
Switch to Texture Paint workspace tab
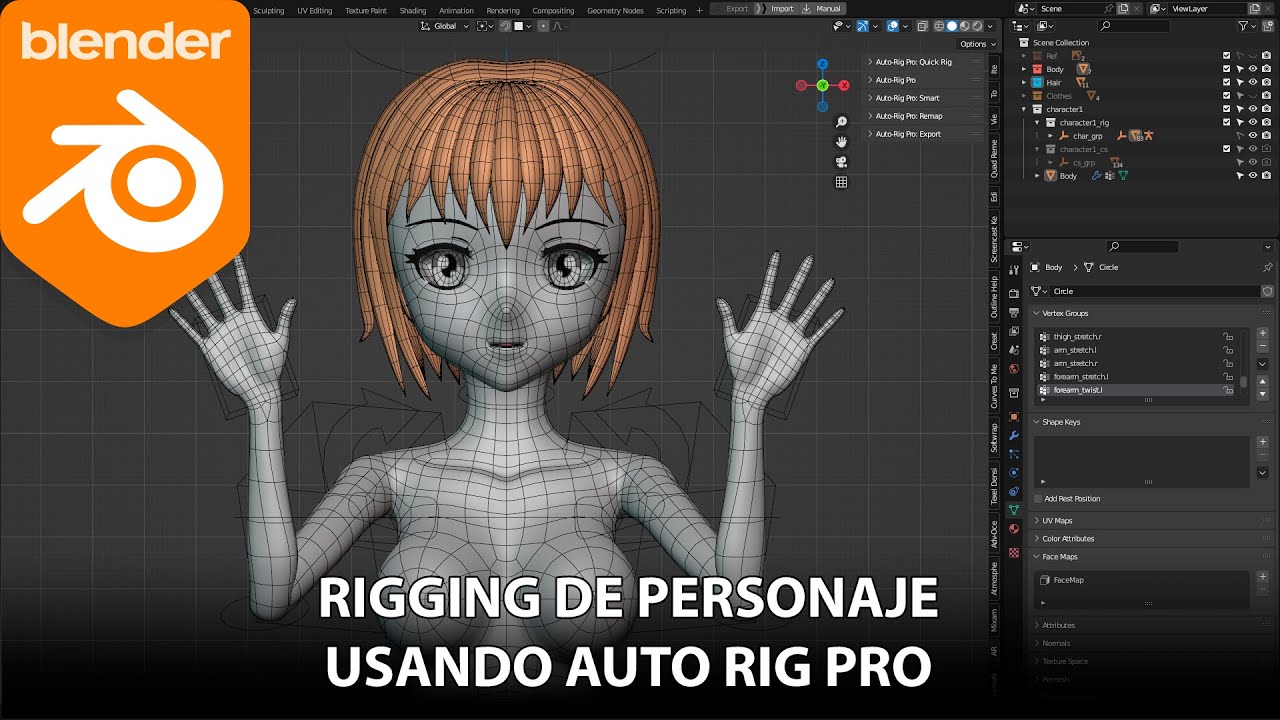coord(365,10)
